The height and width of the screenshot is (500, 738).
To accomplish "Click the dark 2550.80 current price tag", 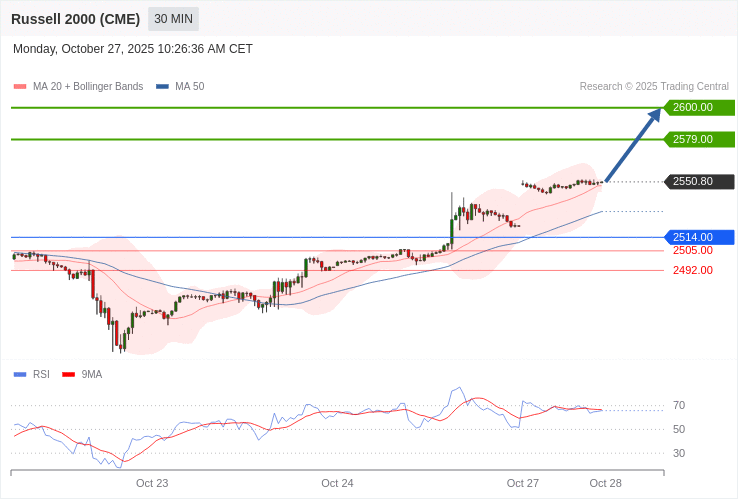I will pyautogui.click(x=699, y=182).
